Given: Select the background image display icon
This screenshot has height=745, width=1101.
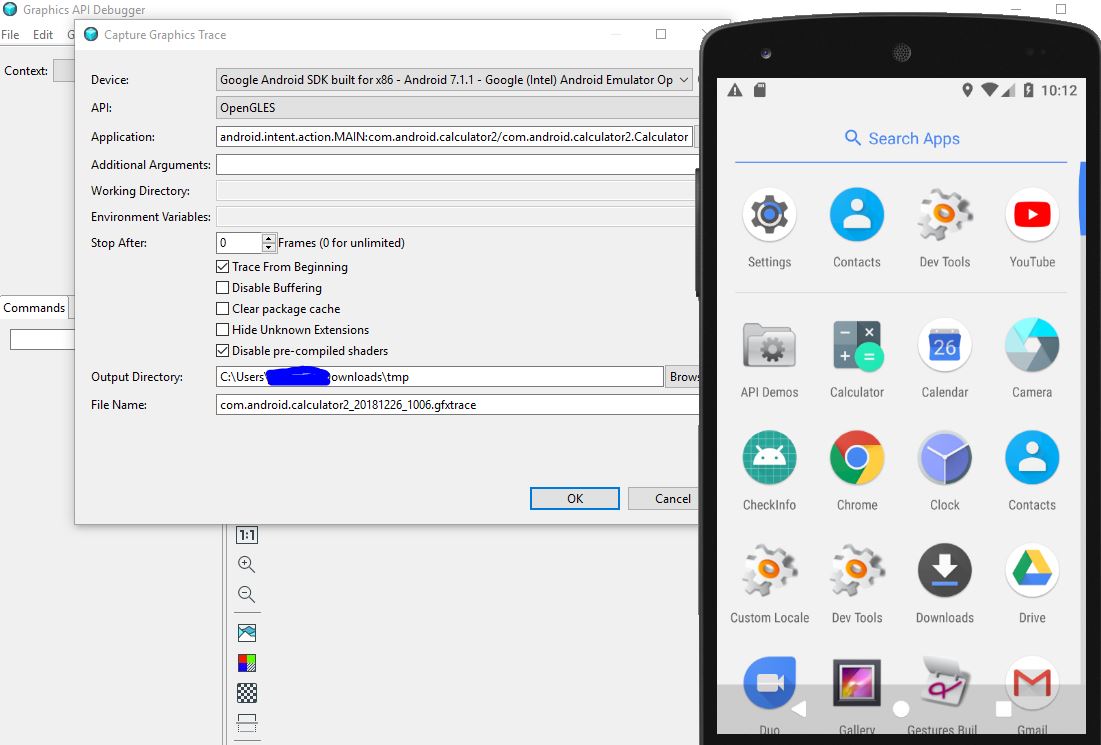Looking at the screenshot, I should [246, 631].
